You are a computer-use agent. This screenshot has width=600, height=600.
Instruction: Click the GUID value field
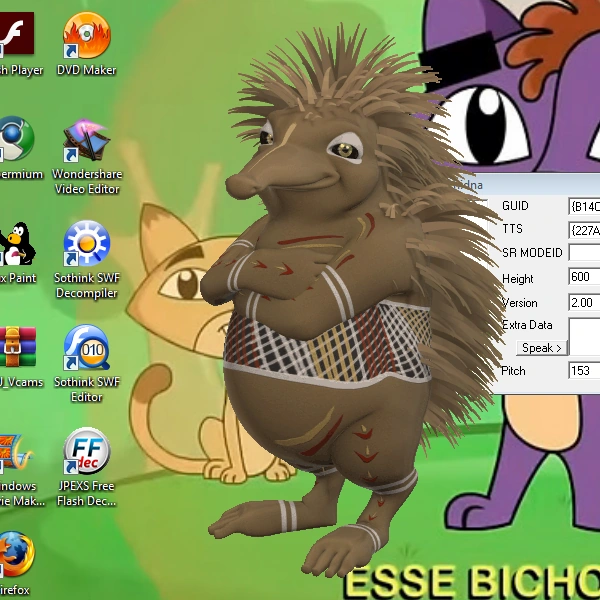[584, 207]
